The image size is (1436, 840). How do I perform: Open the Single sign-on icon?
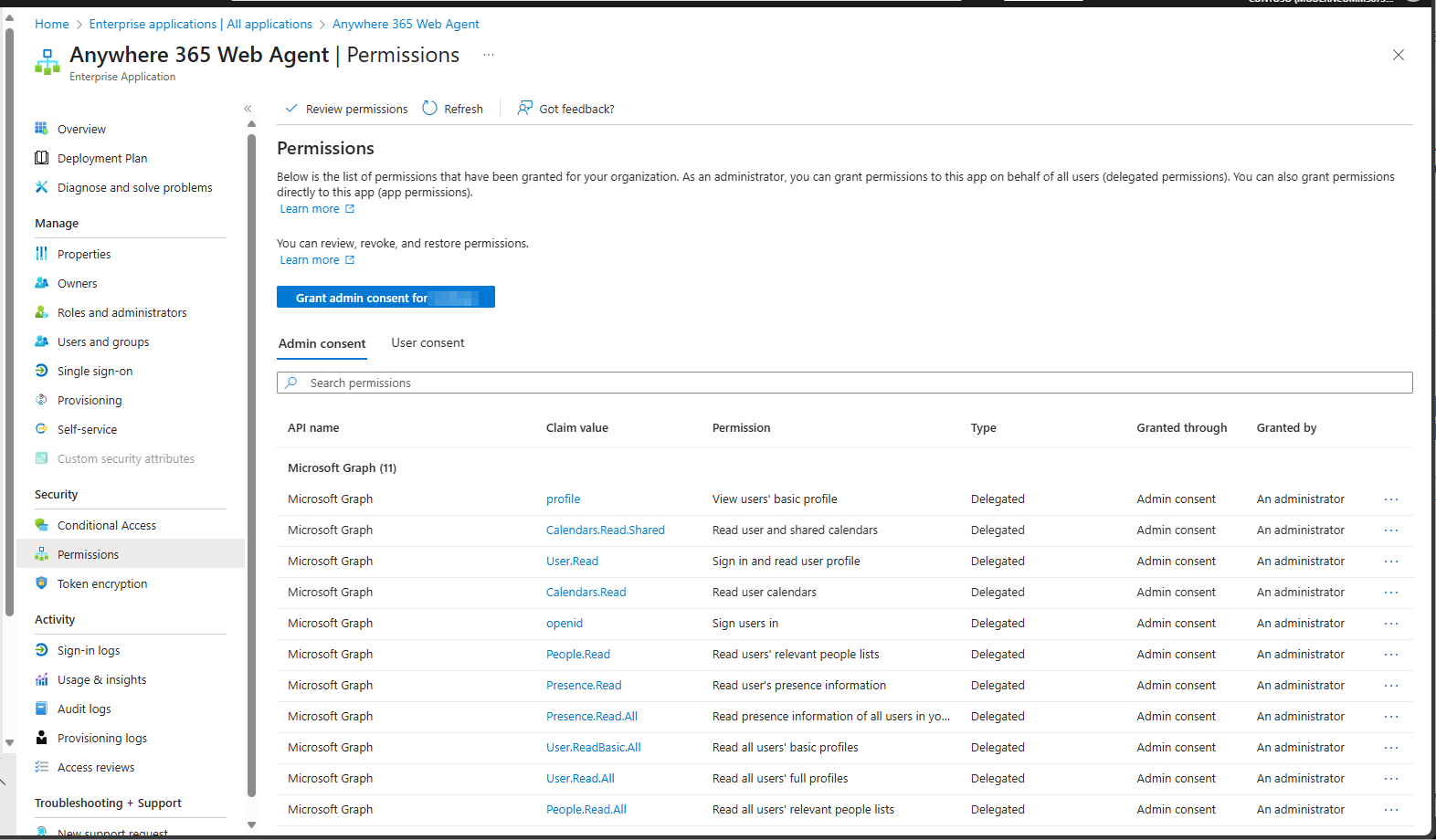(x=41, y=371)
